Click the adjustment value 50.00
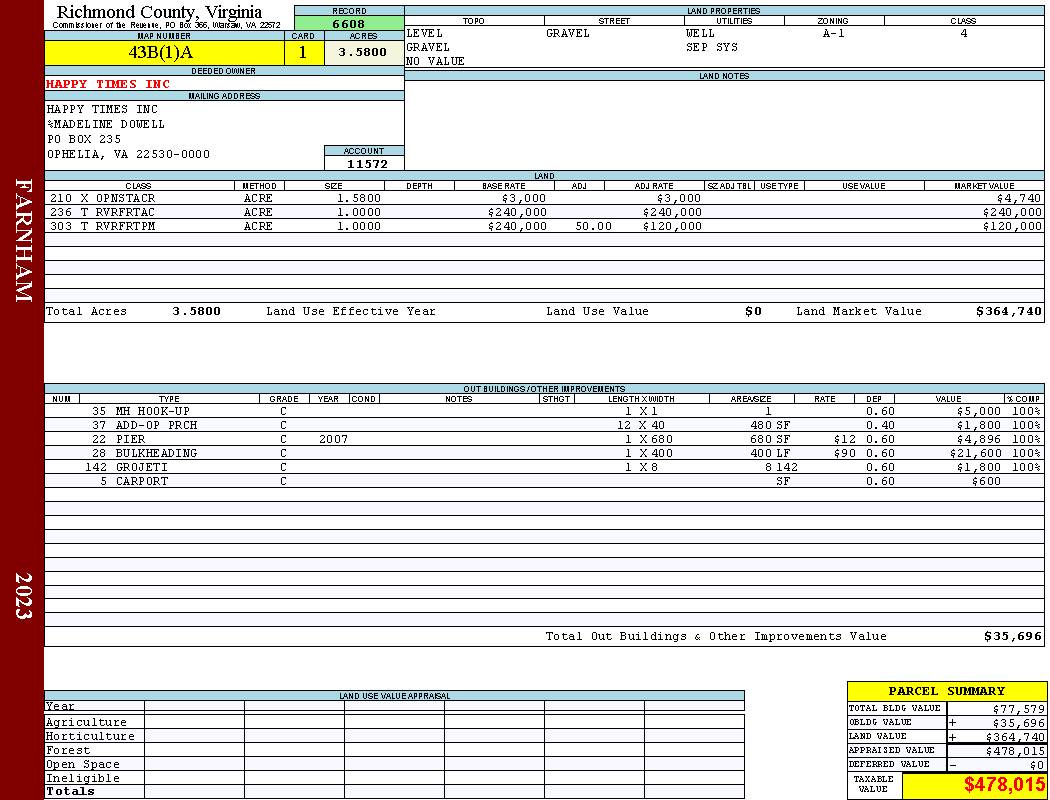 click(593, 226)
